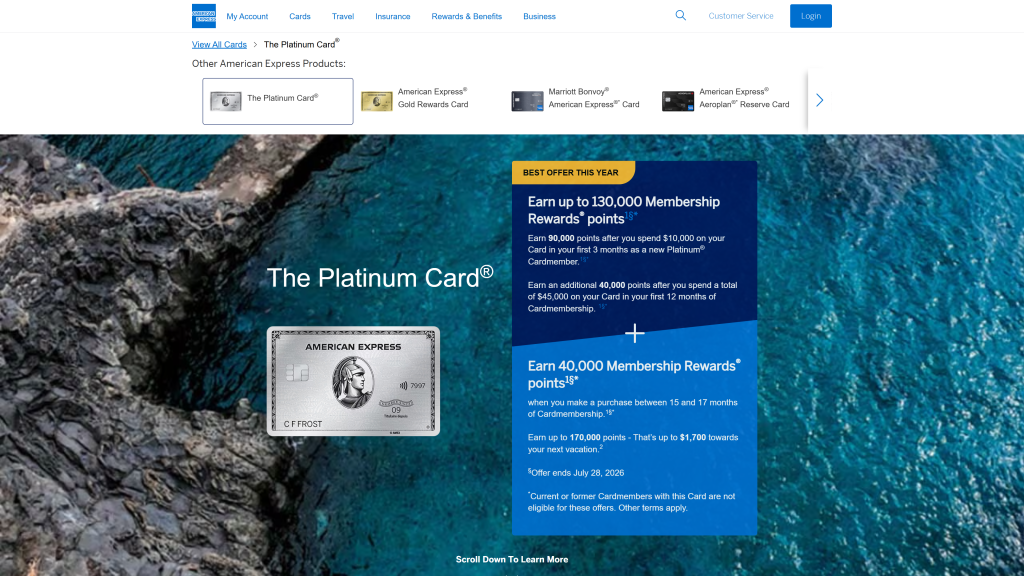Image resolution: width=1024 pixels, height=576 pixels.
Task: Open the Cards menu
Action: click(300, 16)
